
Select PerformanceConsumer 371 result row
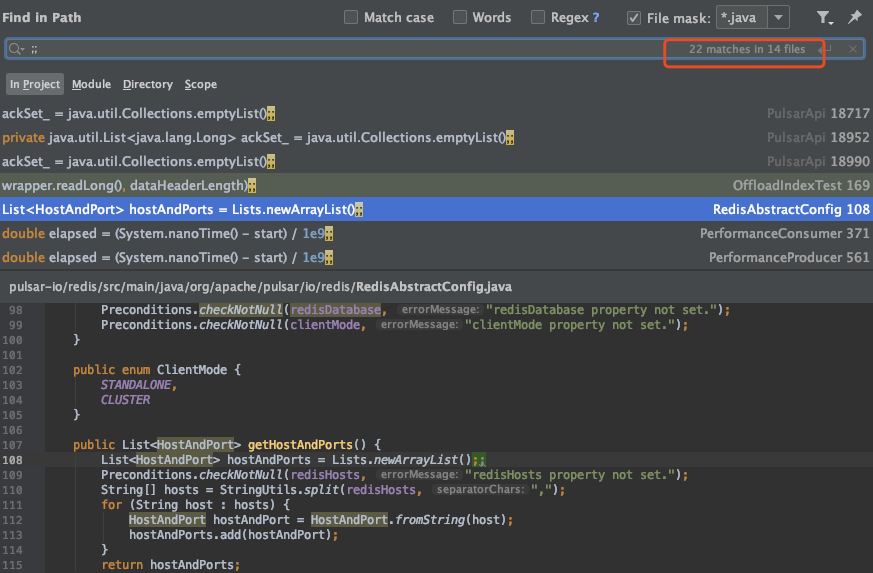436,233
